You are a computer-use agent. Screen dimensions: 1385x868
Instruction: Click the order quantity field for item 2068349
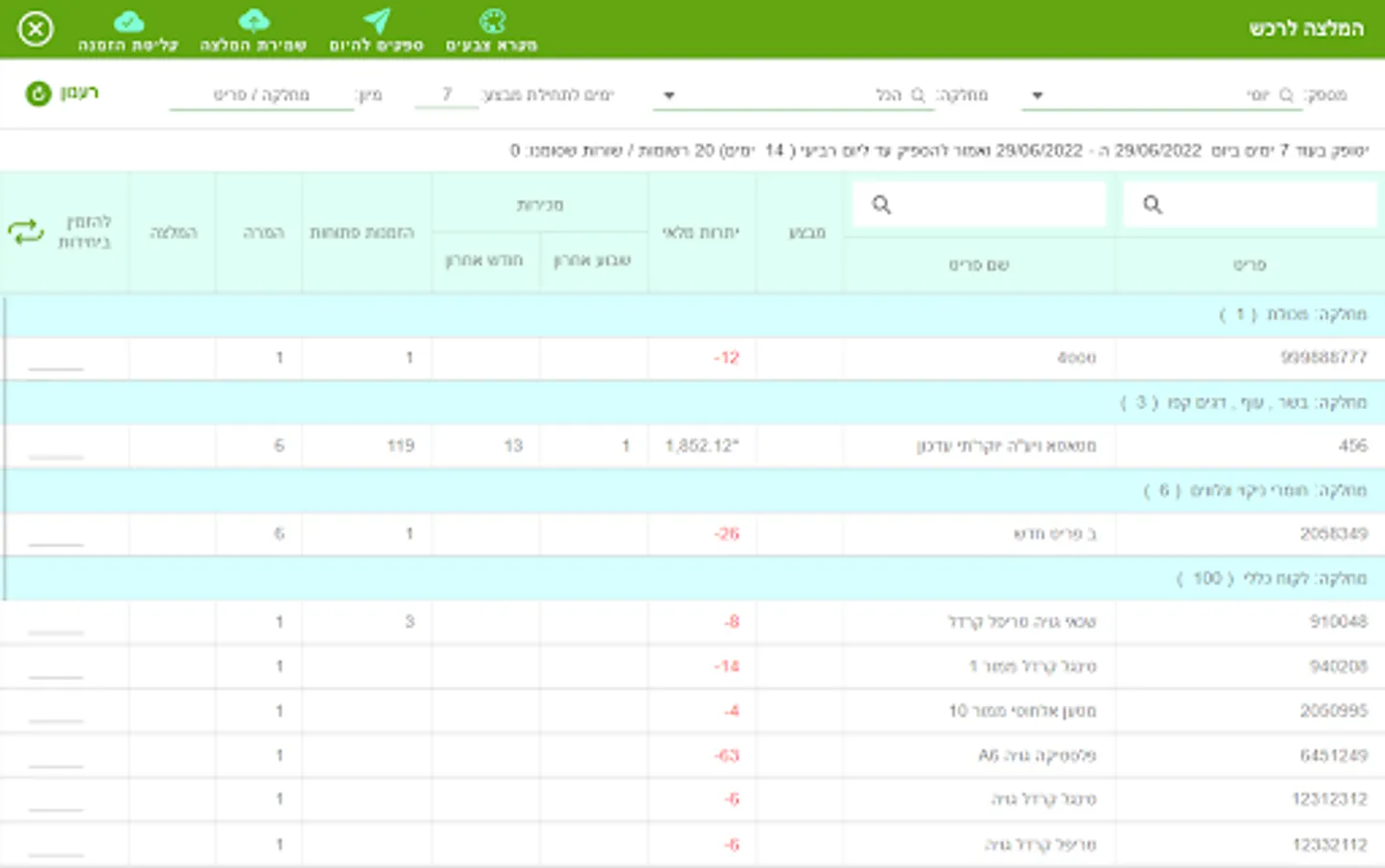56,534
